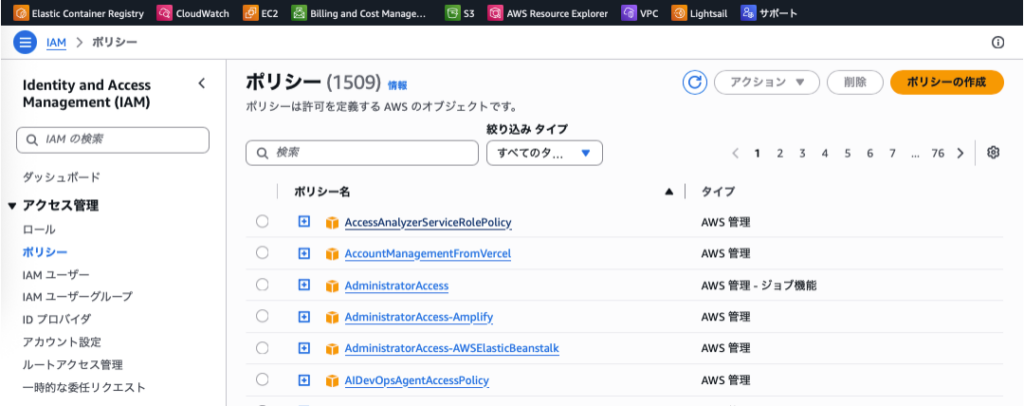Image resolution: width=1024 pixels, height=406 pixels.
Task: Open Elastic Container Registry shortcut icon
Action: point(21,12)
